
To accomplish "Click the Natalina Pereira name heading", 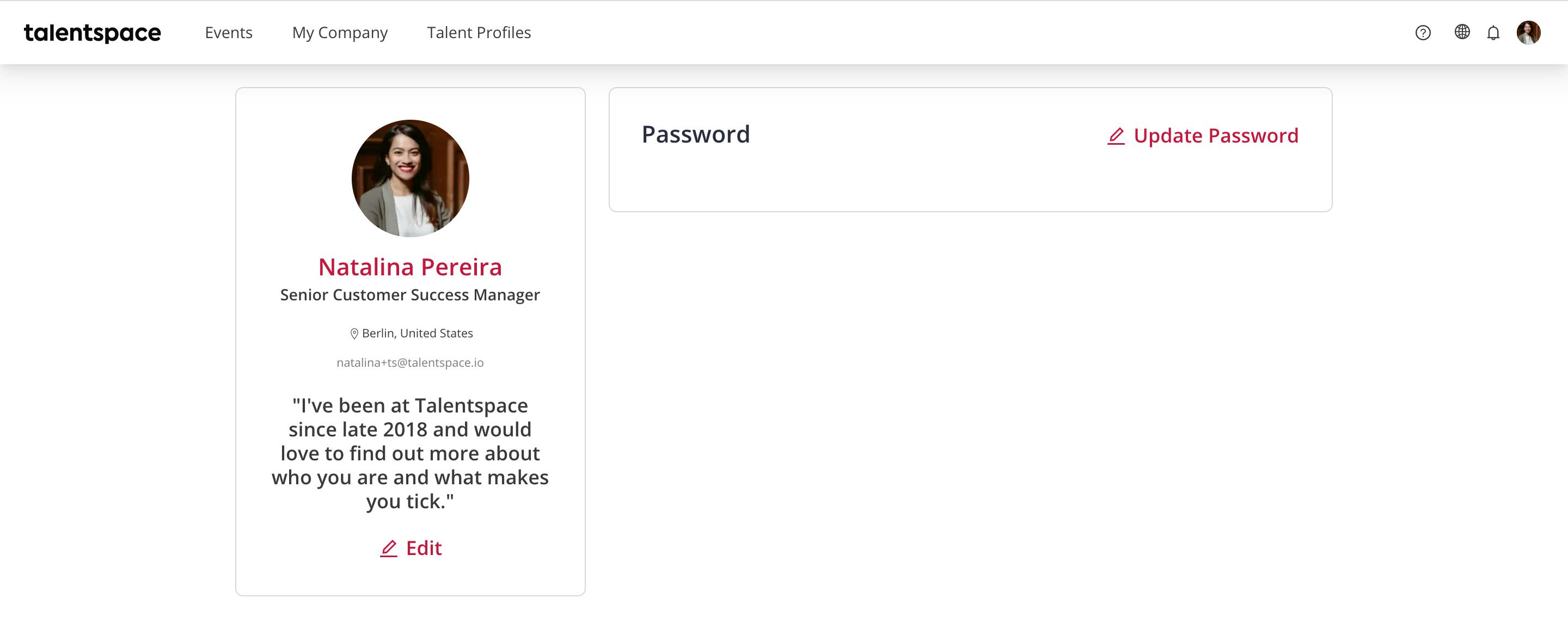I will pos(411,267).
